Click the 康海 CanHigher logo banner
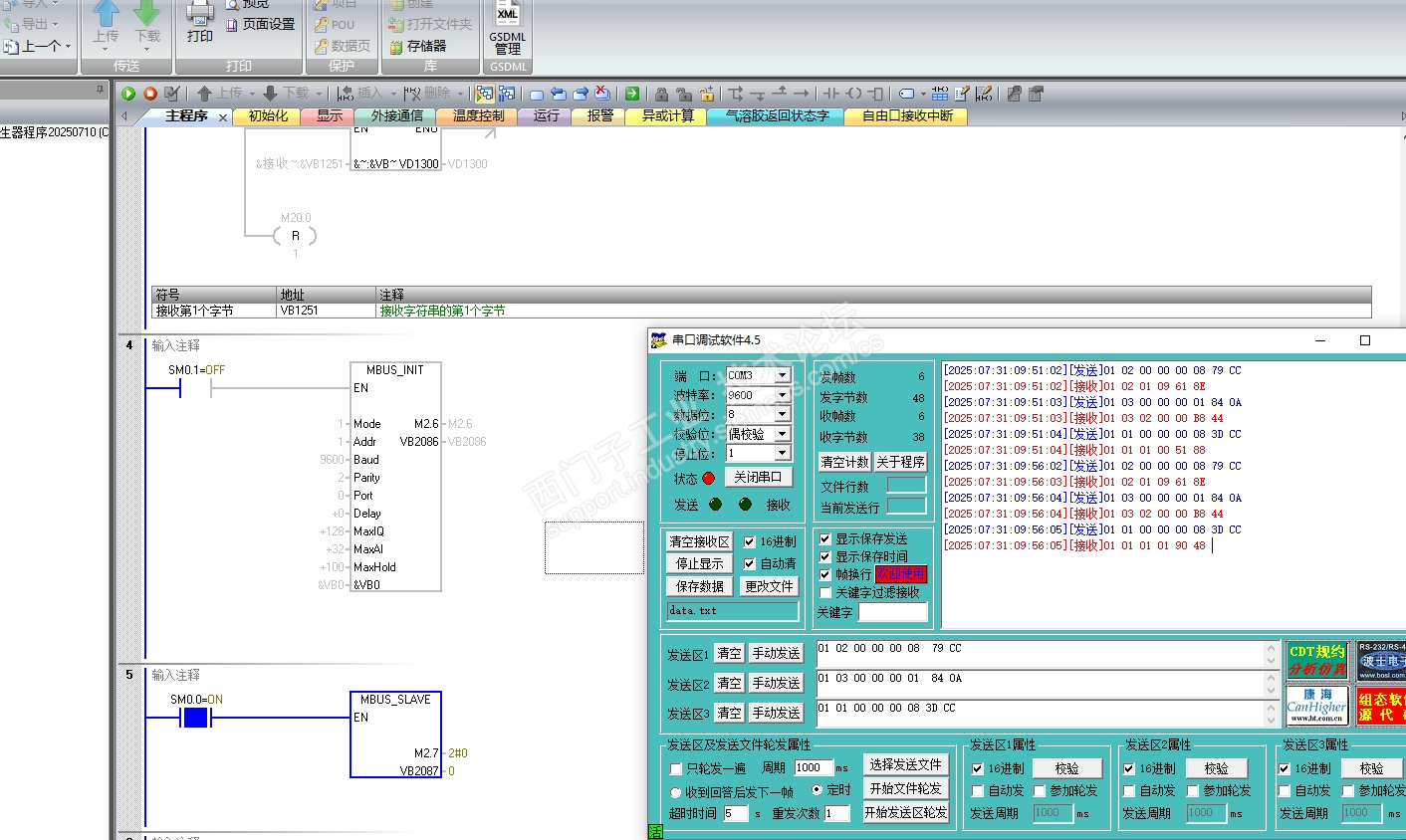 1316,705
